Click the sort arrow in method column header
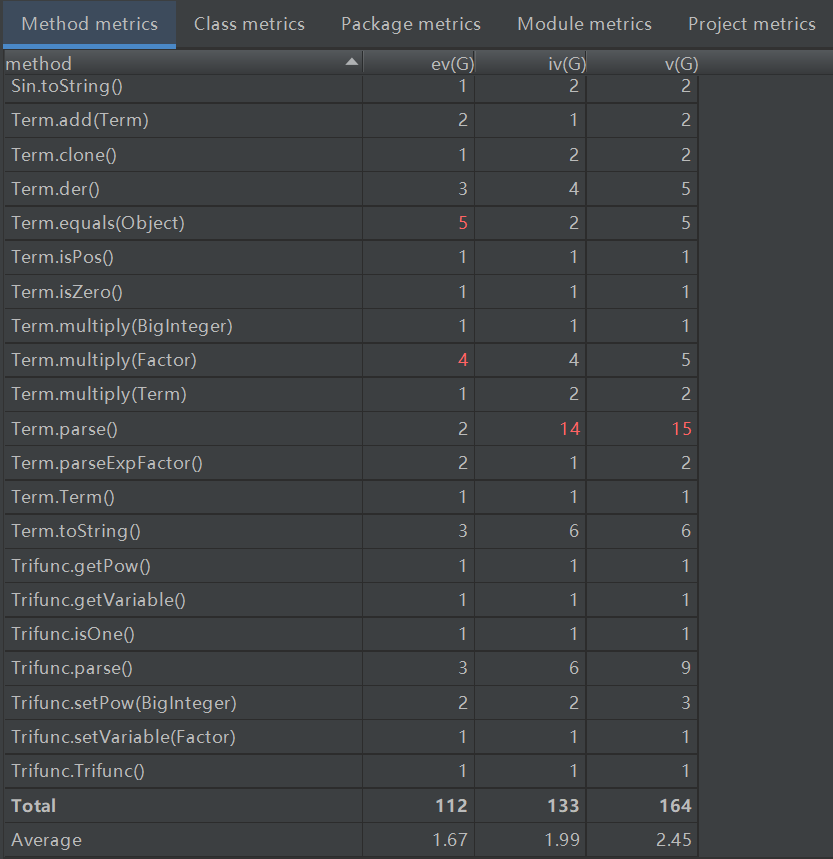833x859 pixels. 351,63
